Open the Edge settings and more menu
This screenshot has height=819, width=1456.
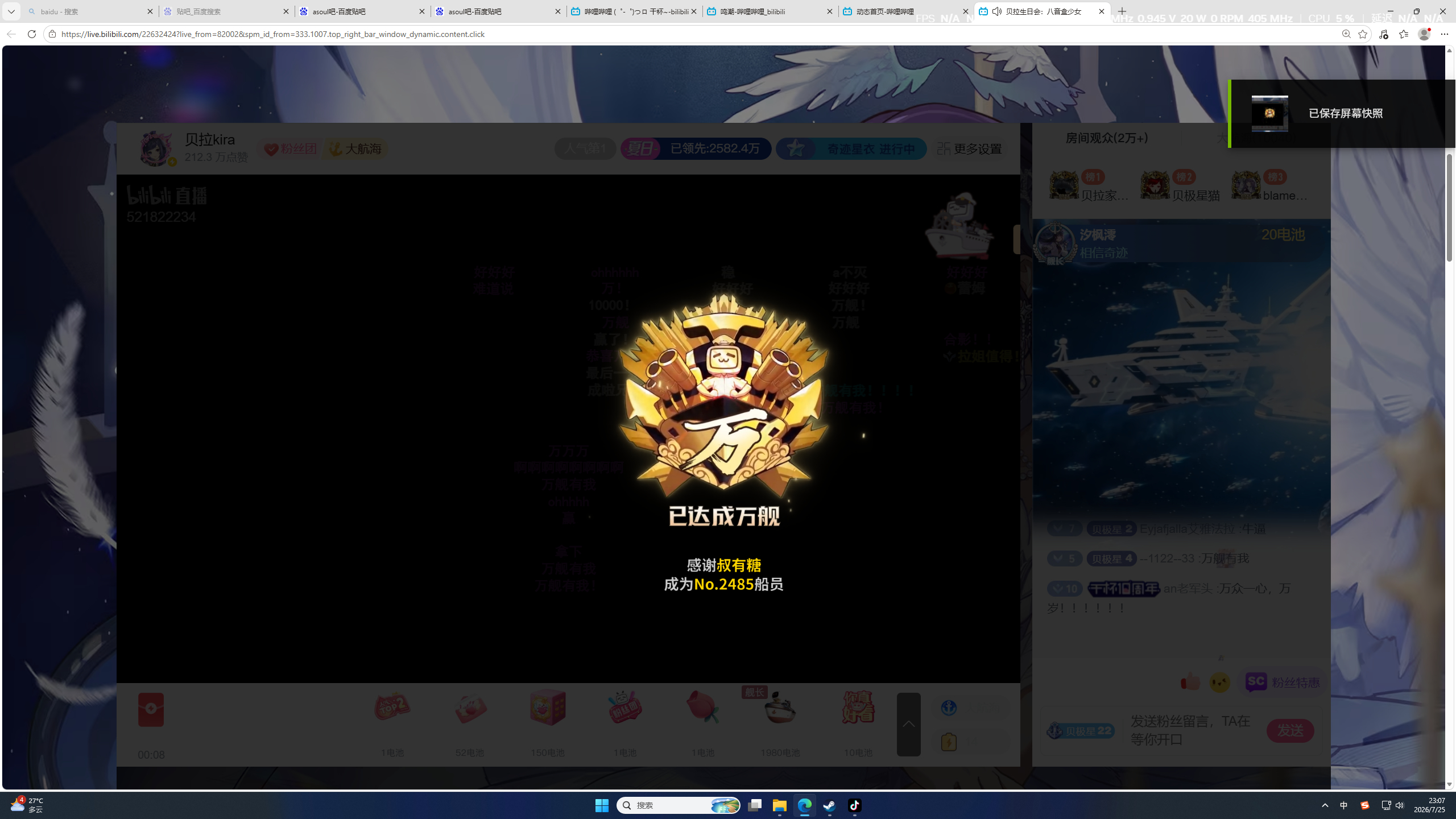point(1445,34)
